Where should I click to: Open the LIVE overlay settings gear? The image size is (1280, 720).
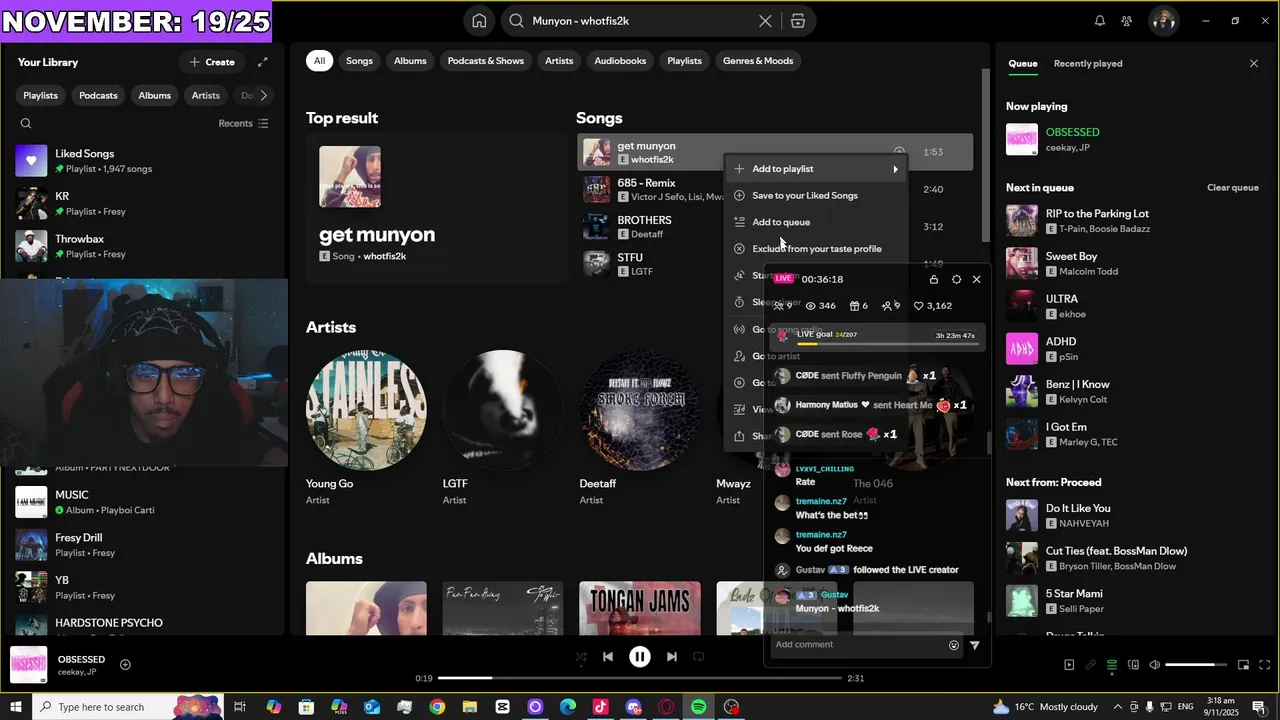point(956,279)
